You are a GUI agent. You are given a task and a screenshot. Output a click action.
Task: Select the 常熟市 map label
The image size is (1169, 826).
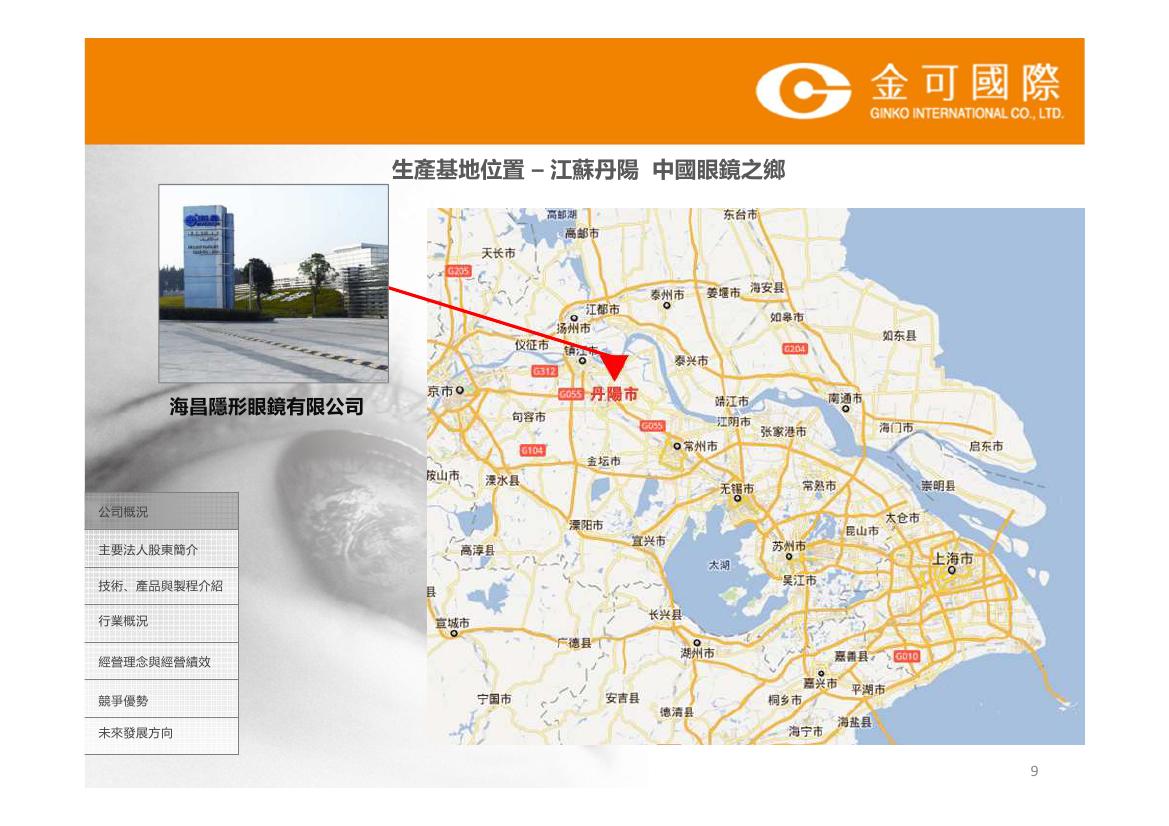point(819,485)
